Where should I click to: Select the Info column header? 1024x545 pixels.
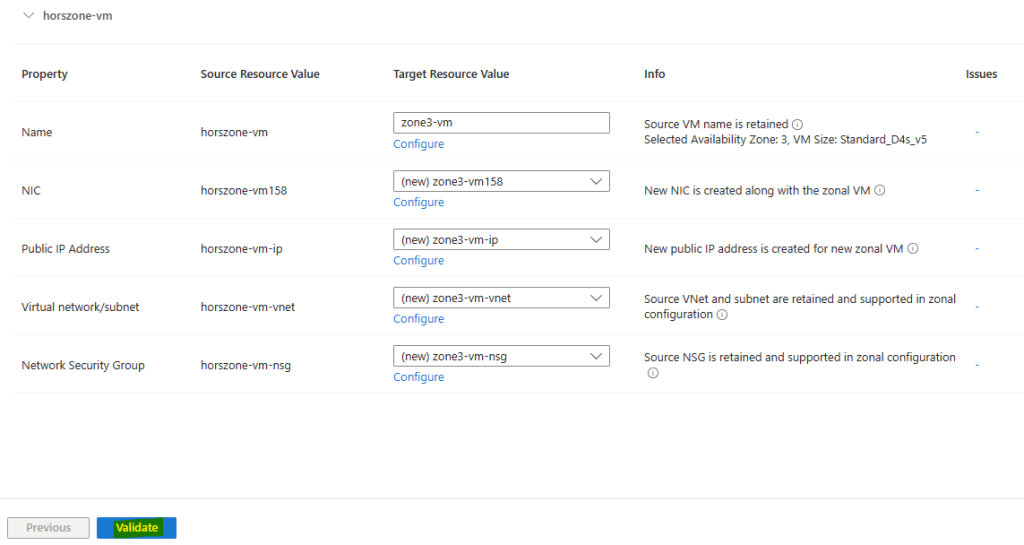pyautogui.click(x=654, y=74)
